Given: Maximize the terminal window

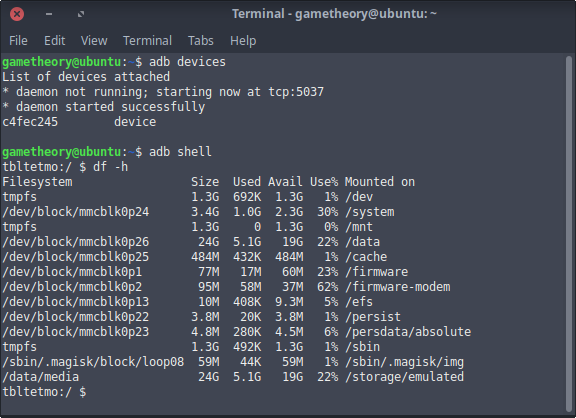Looking at the screenshot, I should tap(81, 14).
